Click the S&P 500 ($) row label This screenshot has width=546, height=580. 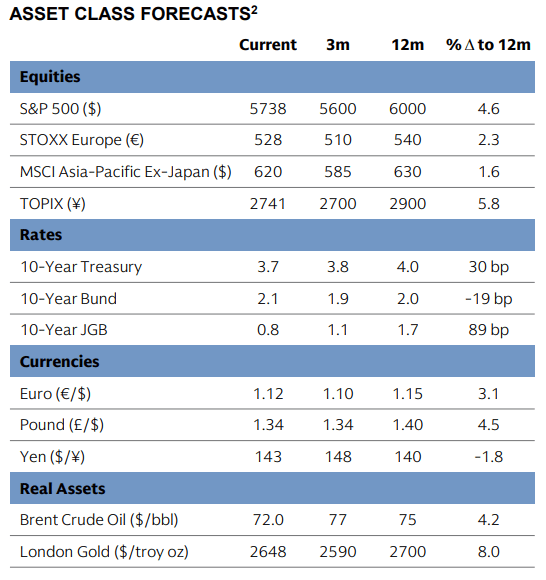[x=60, y=109]
